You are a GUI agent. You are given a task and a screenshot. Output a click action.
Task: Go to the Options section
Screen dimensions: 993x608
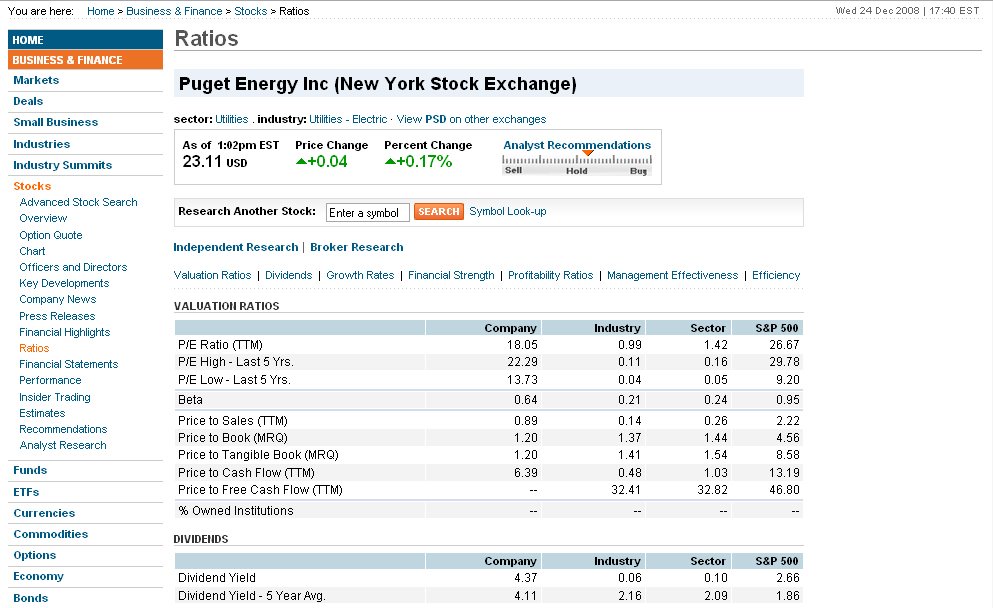pyautogui.click(x=35, y=555)
